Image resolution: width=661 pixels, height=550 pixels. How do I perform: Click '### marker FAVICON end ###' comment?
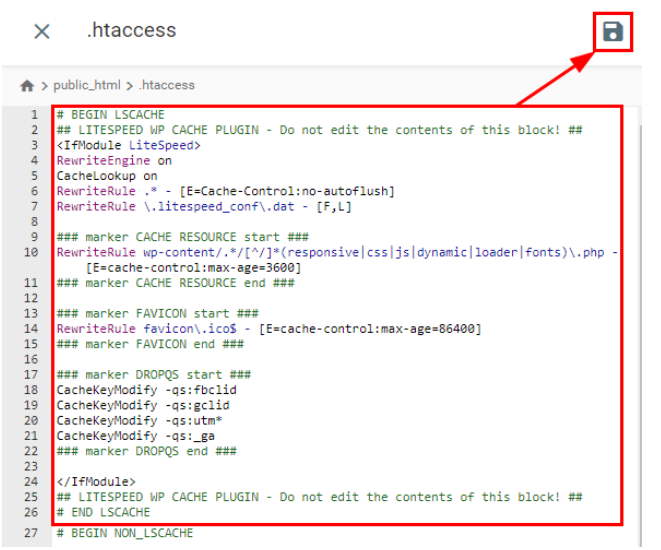pyautogui.click(x=150, y=344)
